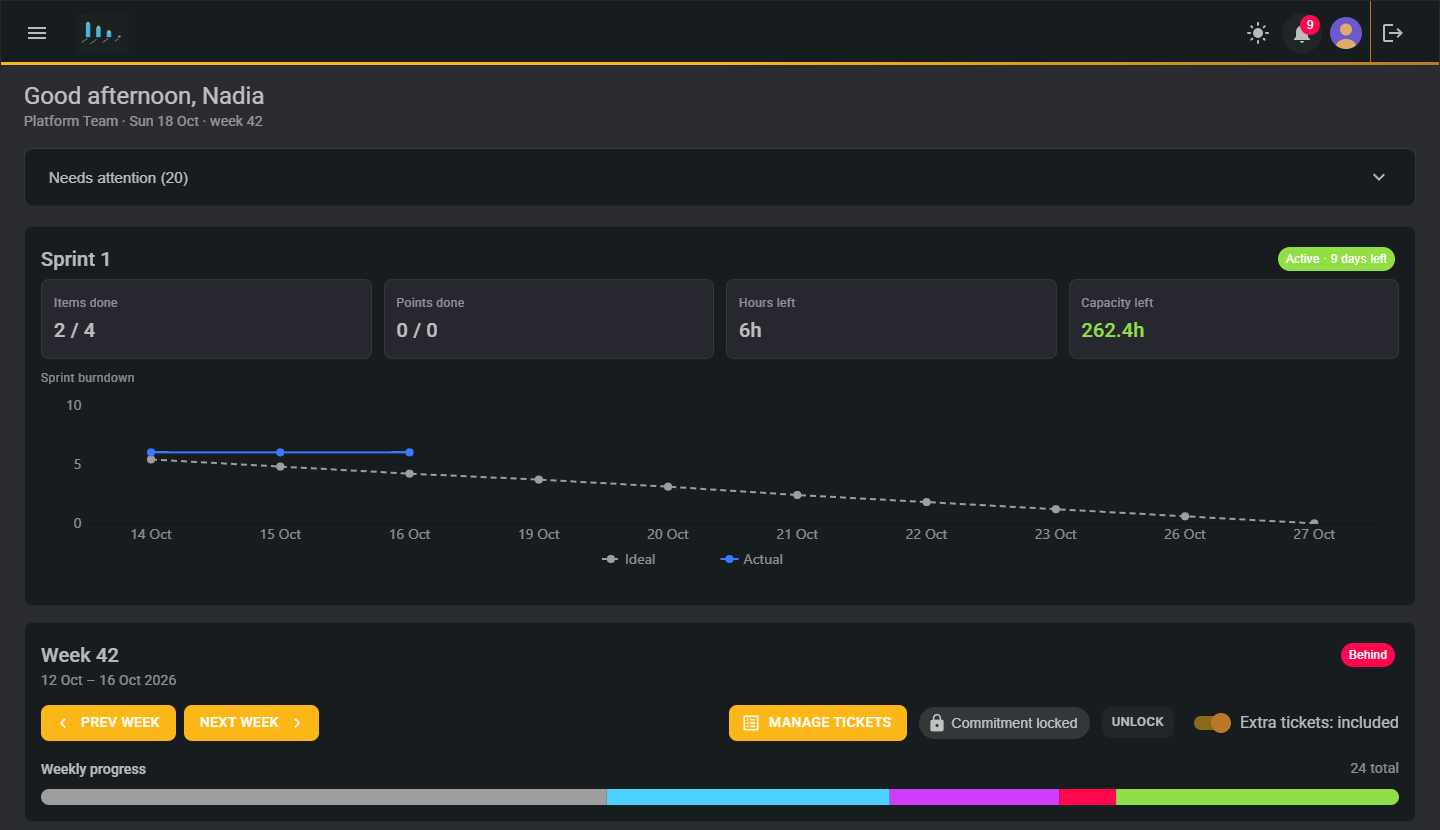This screenshot has width=1440, height=830.
Task: Click the gray segment of weekly progress bar
Action: point(324,797)
